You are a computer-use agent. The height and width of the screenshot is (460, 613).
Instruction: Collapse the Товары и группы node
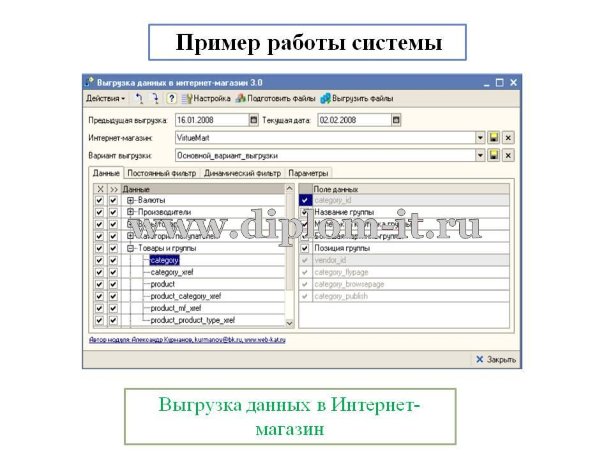point(131,248)
